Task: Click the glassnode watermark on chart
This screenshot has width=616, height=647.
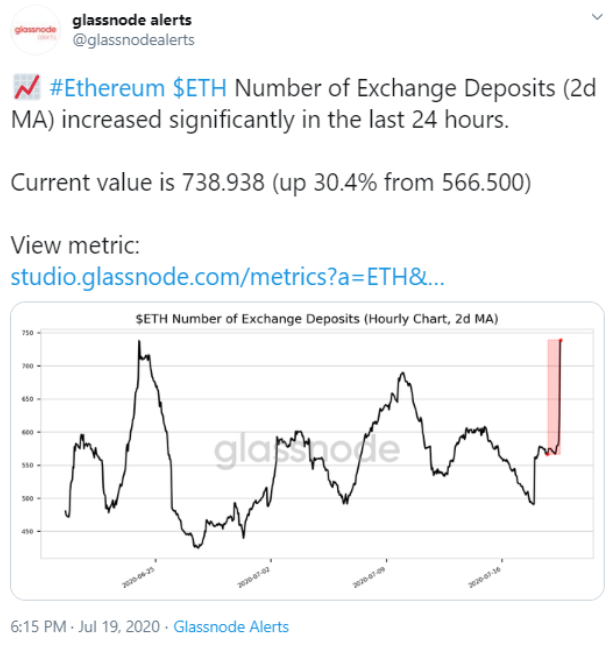Action: tap(307, 449)
